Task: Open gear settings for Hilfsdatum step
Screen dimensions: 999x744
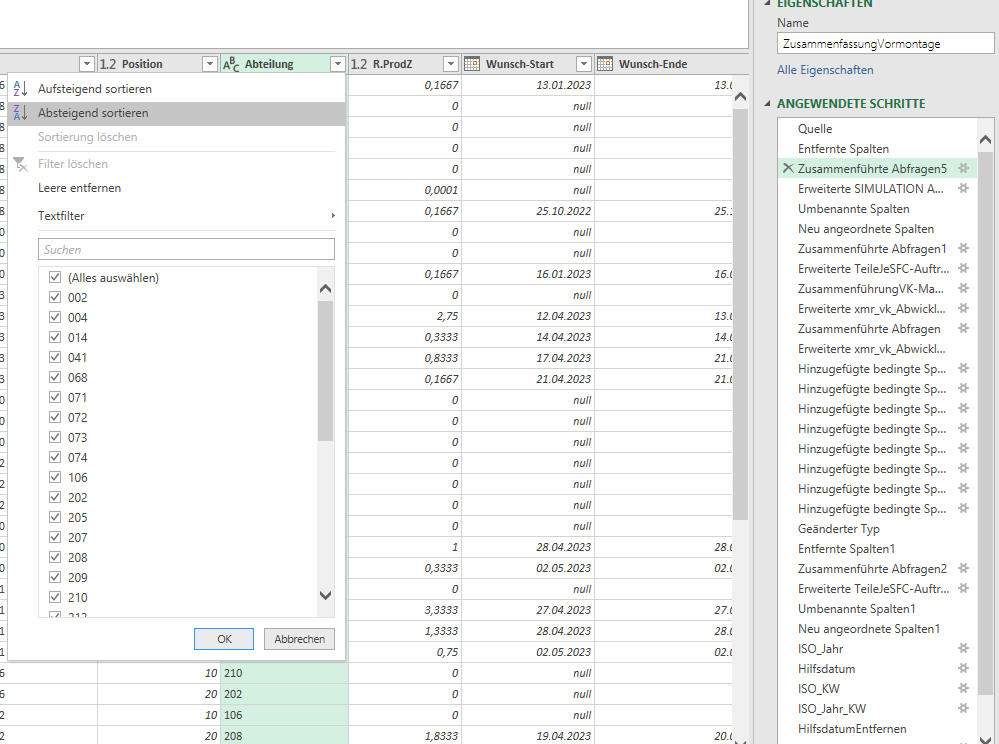Action: click(x=963, y=668)
